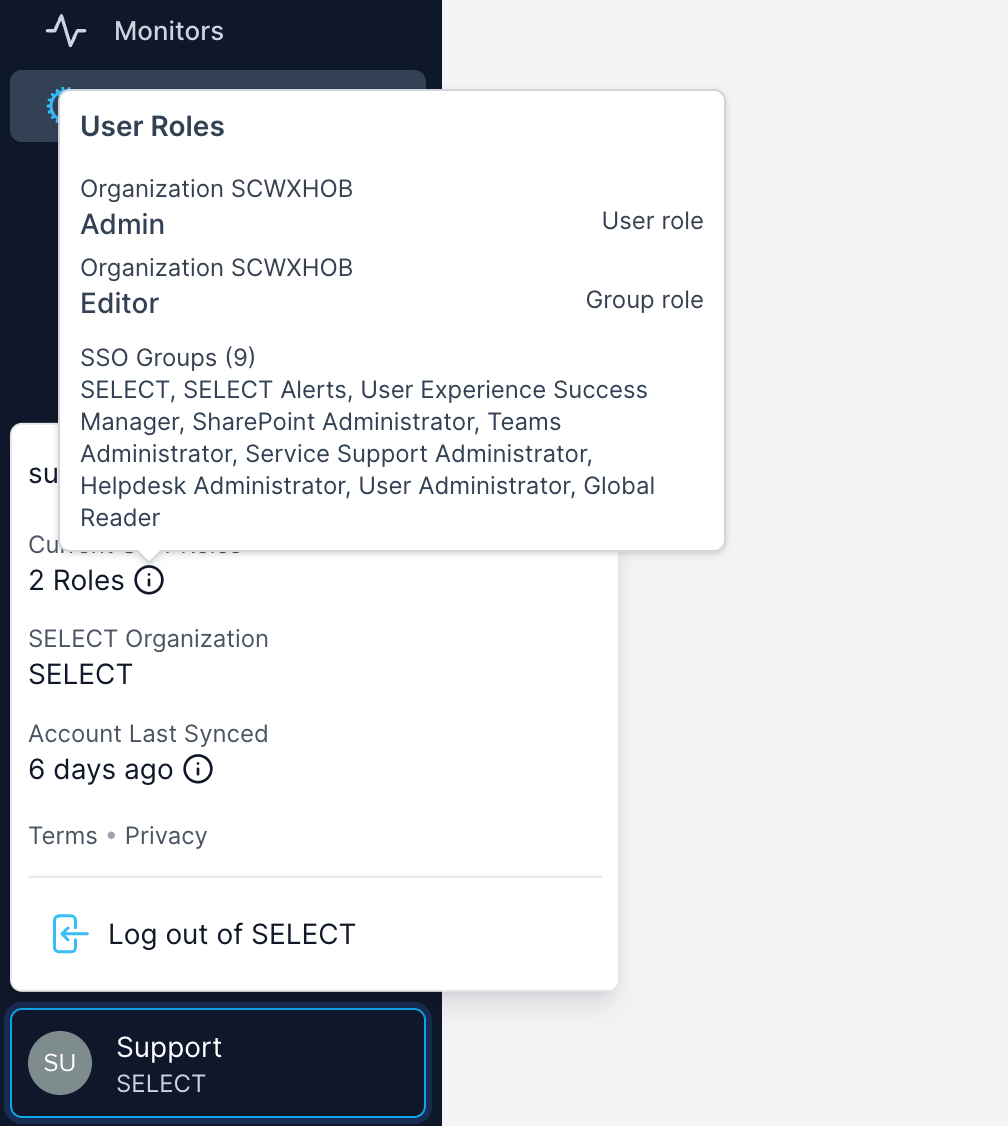
Task: Click the Editor role name
Action: pos(119,303)
